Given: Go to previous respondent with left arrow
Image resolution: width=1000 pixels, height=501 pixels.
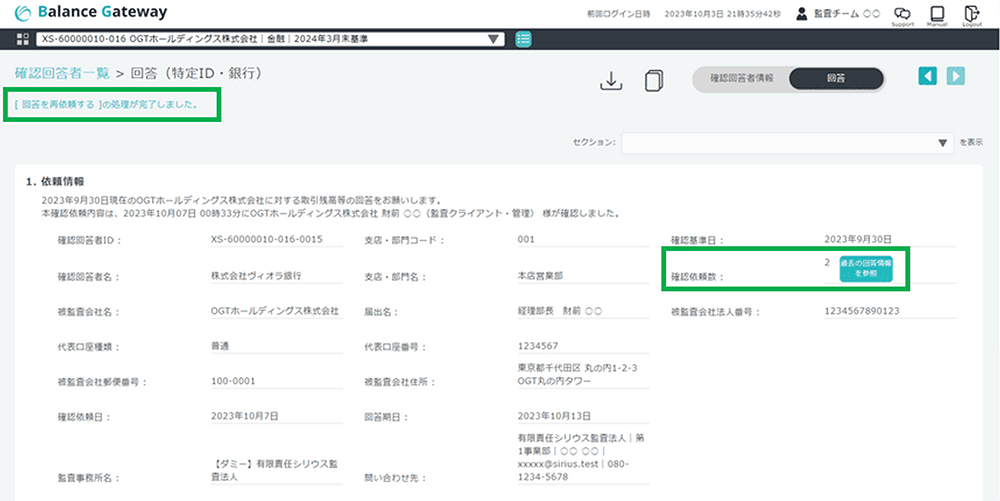Looking at the screenshot, I should tap(928, 77).
